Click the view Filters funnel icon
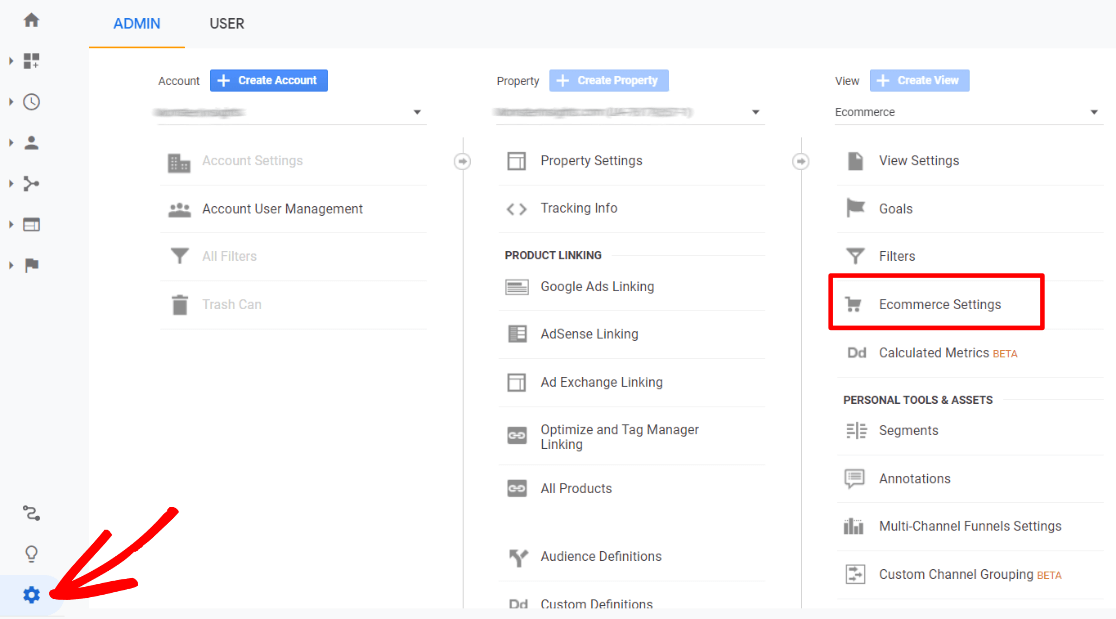1116x619 pixels. [855, 256]
